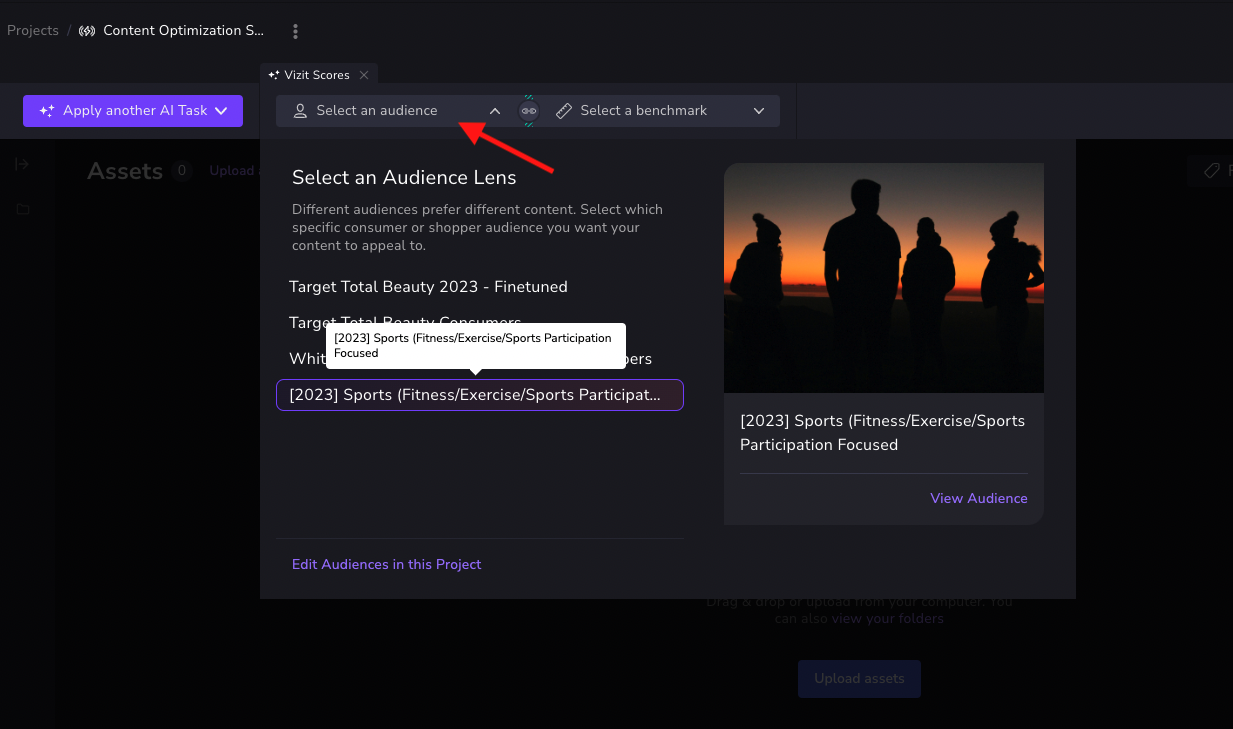Click the person icon in audience selector

[300, 111]
